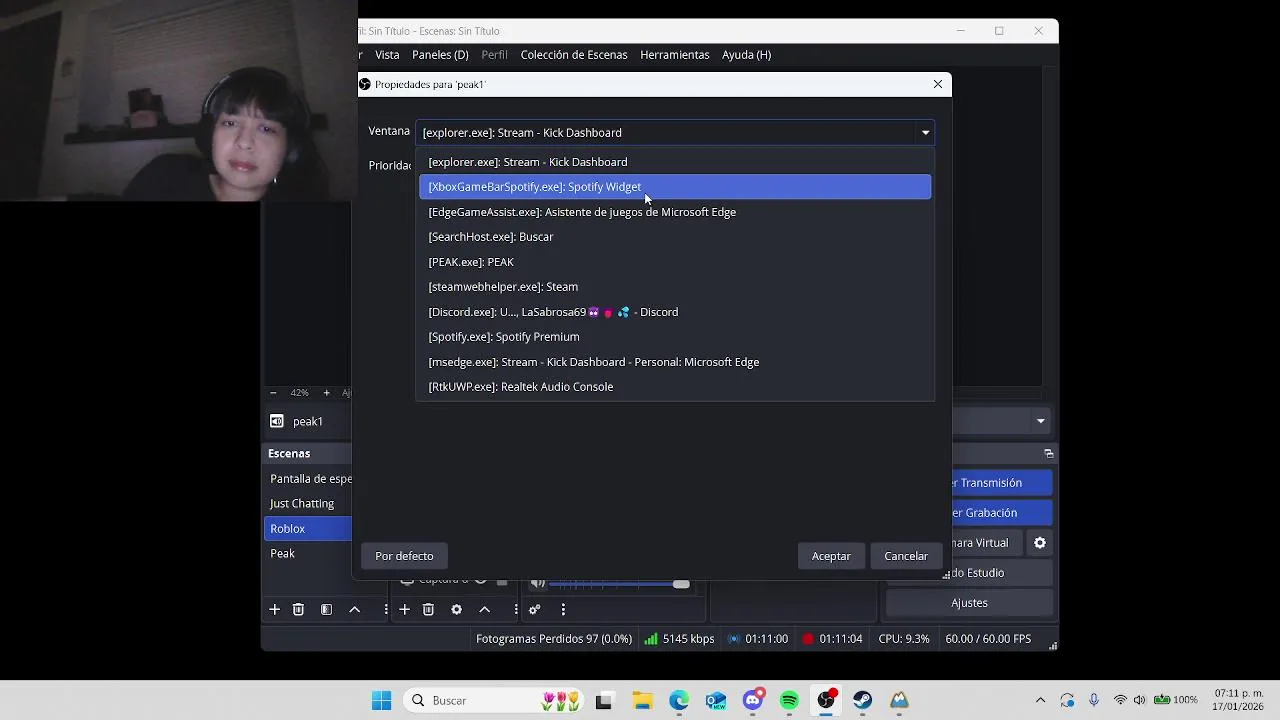Pop out the controls dock icon

pyautogui.click(x=1048, y=453)
